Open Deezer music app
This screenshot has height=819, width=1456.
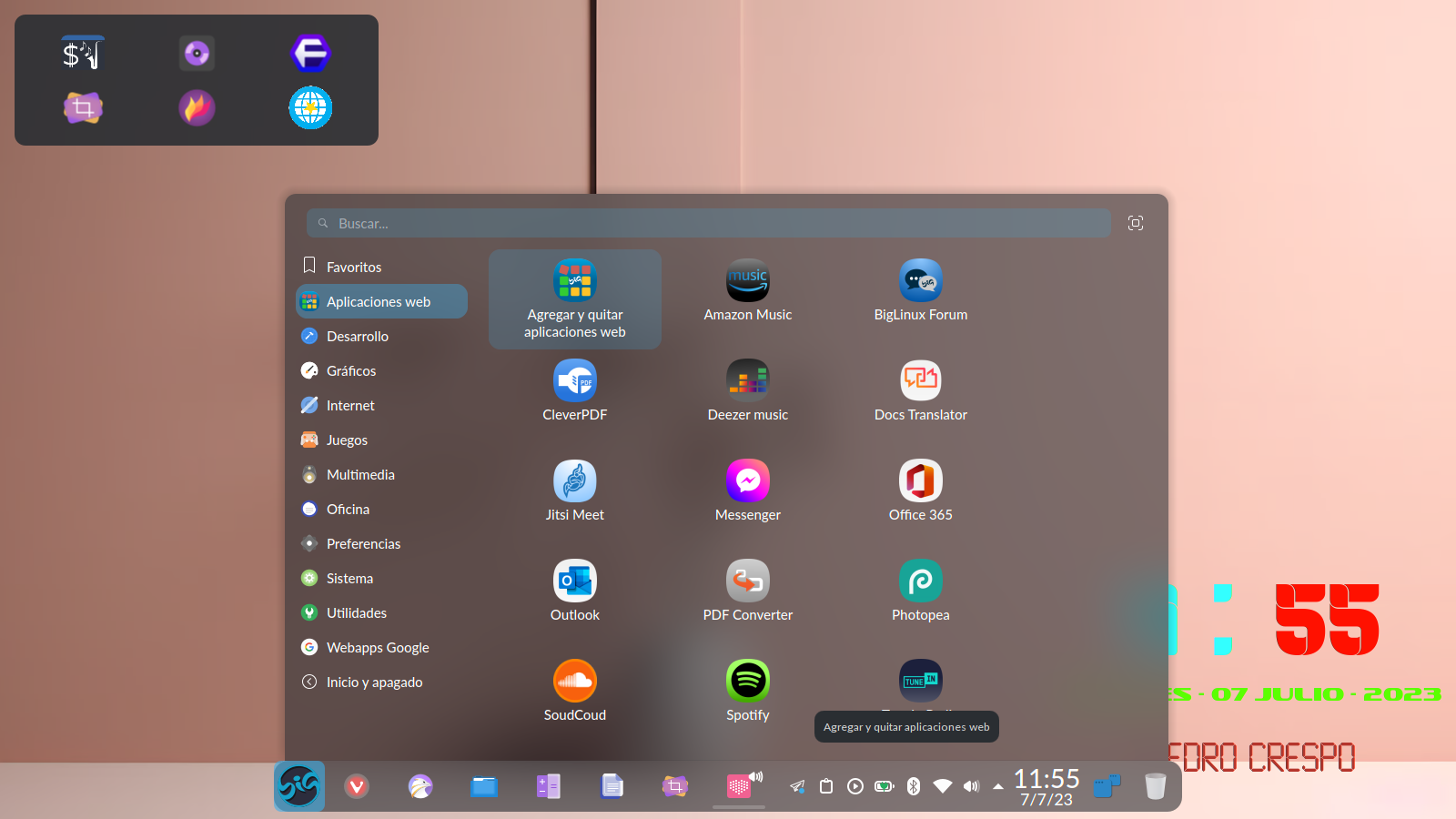coord(748,391)
